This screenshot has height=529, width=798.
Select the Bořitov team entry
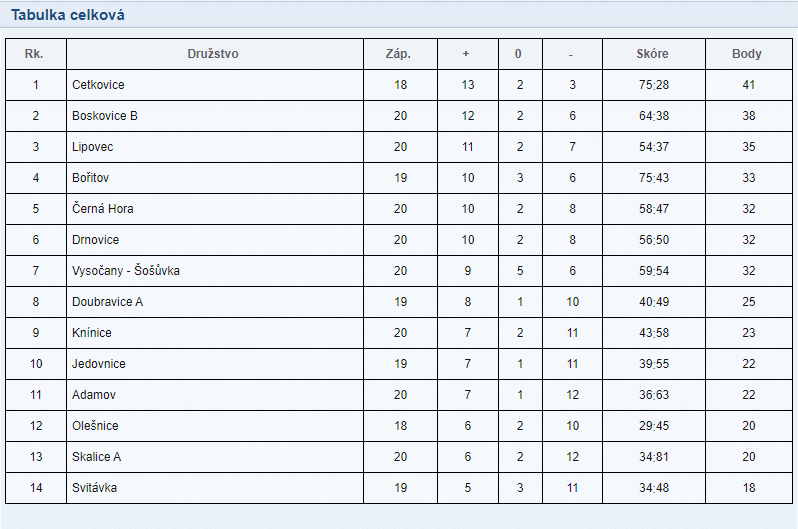pos(91,178)
